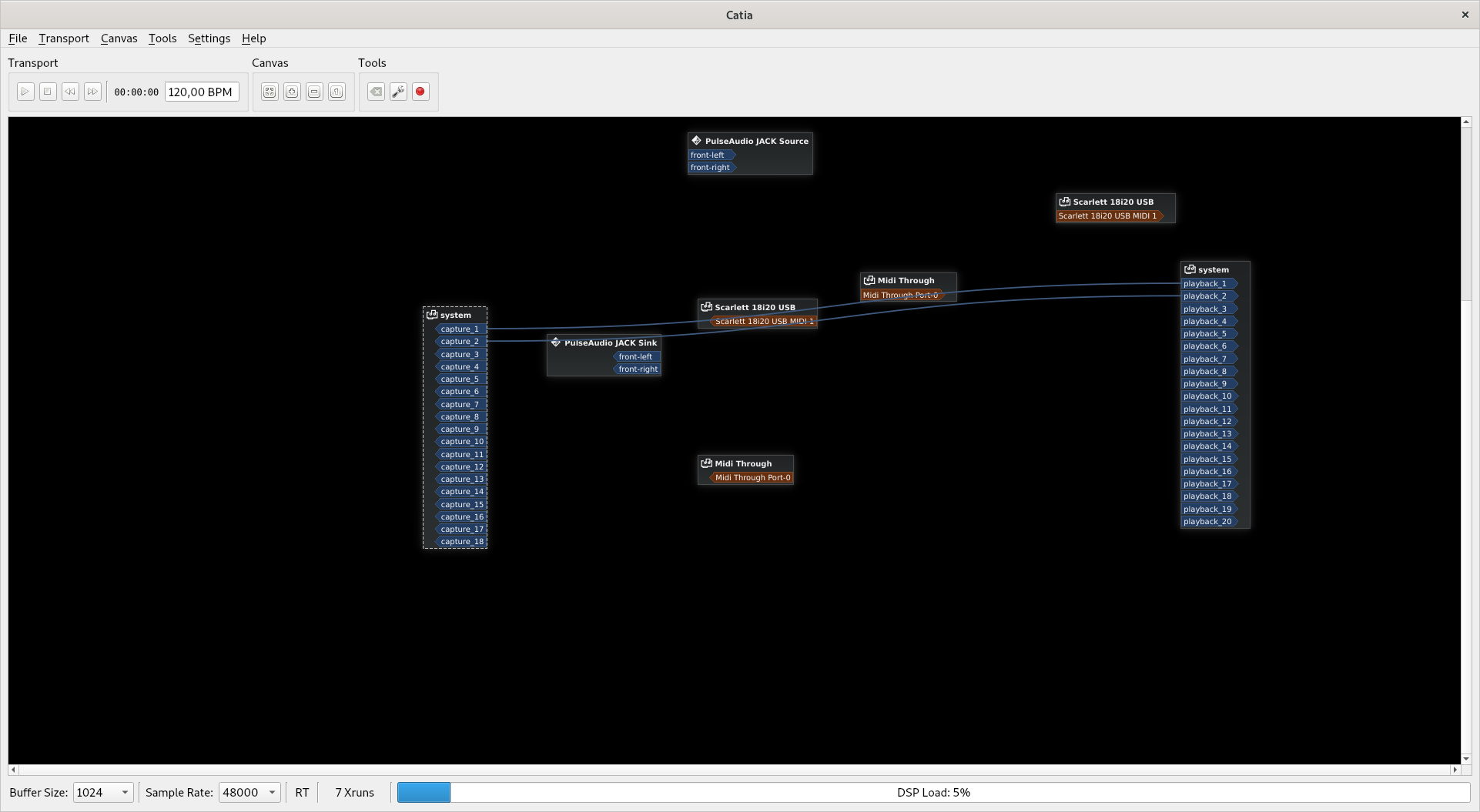Reset canvas zoom to 100%
1480x812 pixels.
[337, 92]
